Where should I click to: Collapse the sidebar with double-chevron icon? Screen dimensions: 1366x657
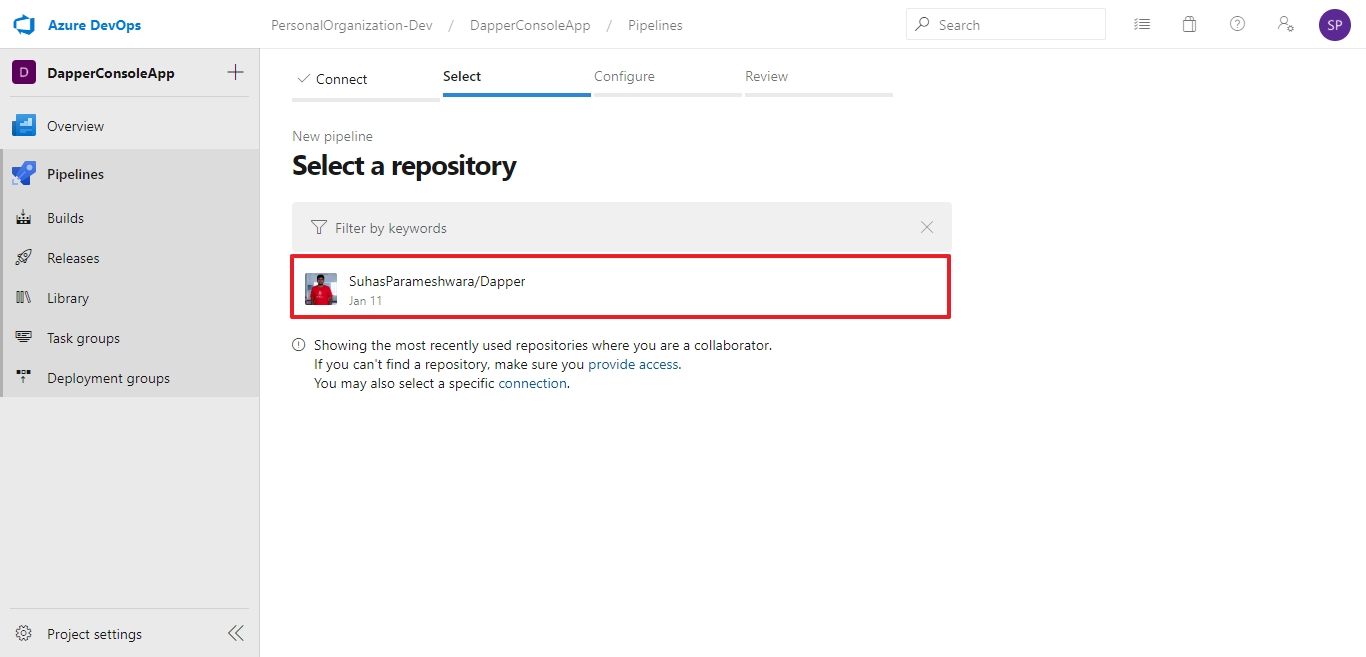236,633
